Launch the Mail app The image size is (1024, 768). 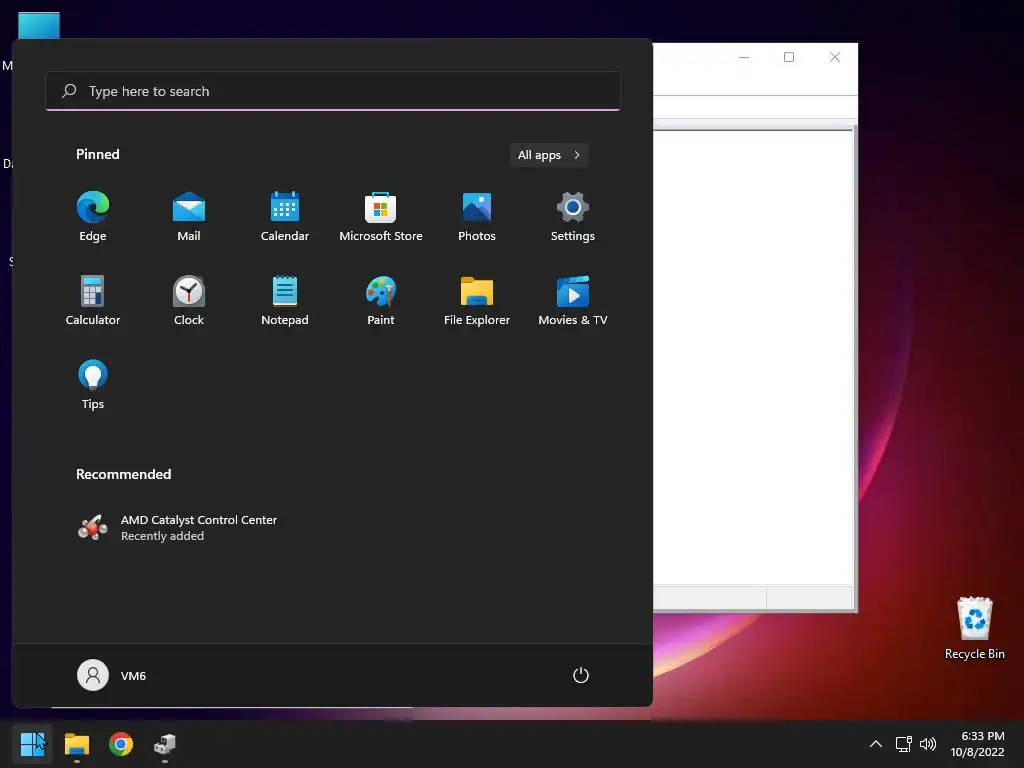pyautogui.click(x=189, y=217)
